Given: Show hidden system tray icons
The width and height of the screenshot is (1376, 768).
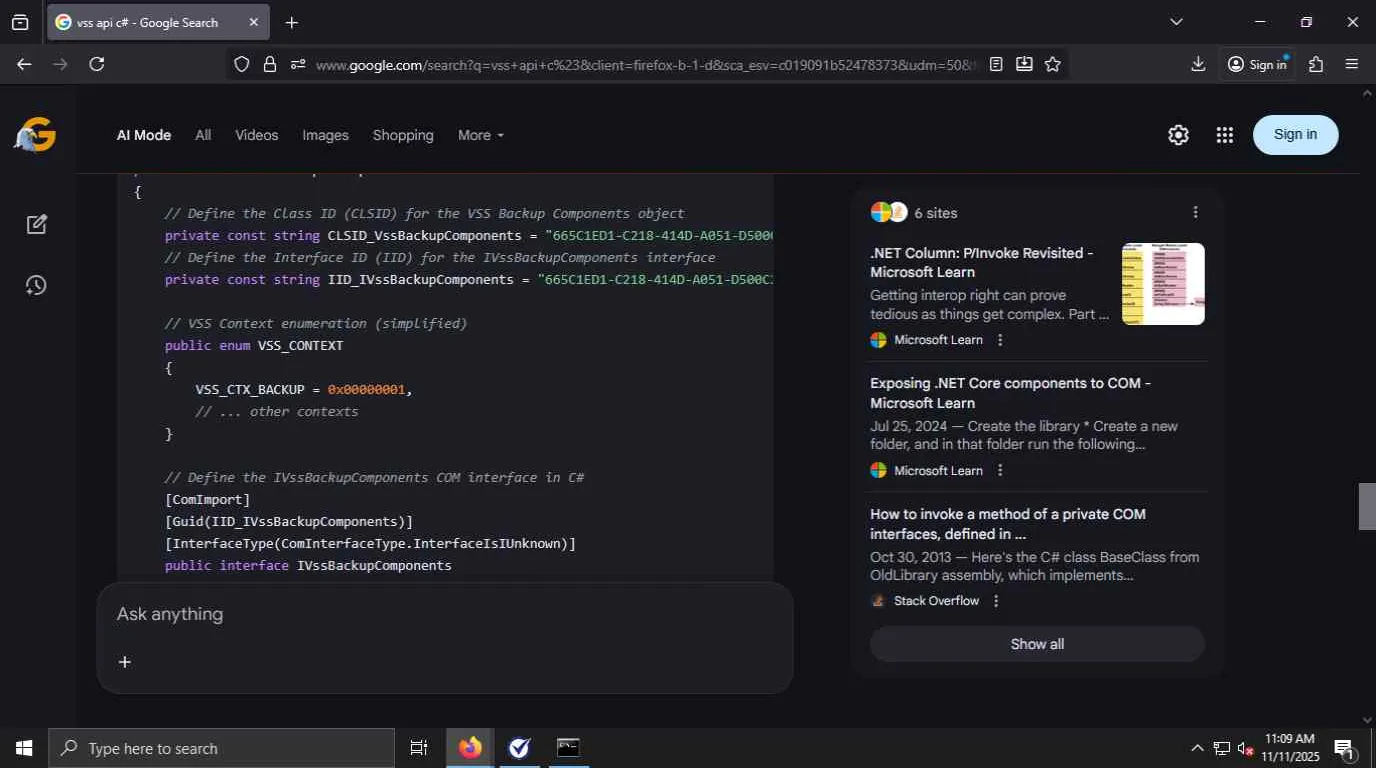Looking at the screenshot, I should point(1197,748).
